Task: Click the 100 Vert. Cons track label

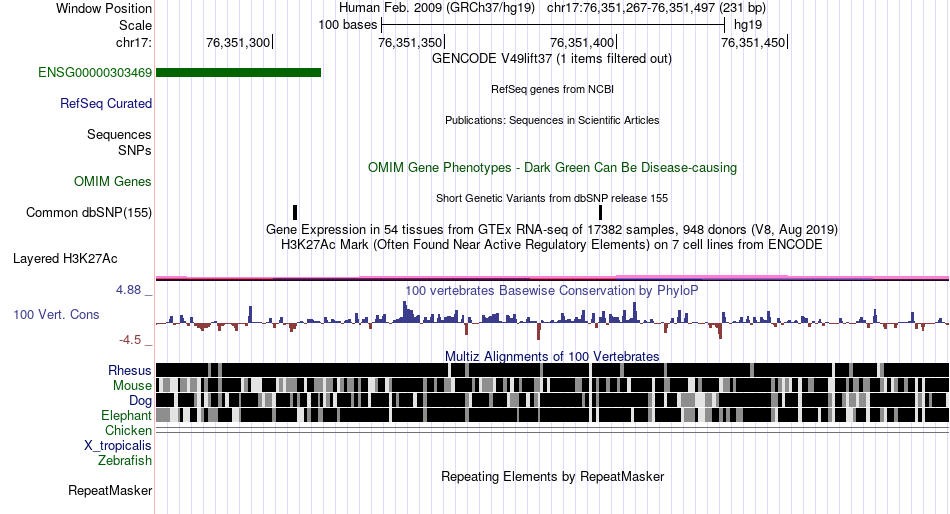Action: pos(56,315)
